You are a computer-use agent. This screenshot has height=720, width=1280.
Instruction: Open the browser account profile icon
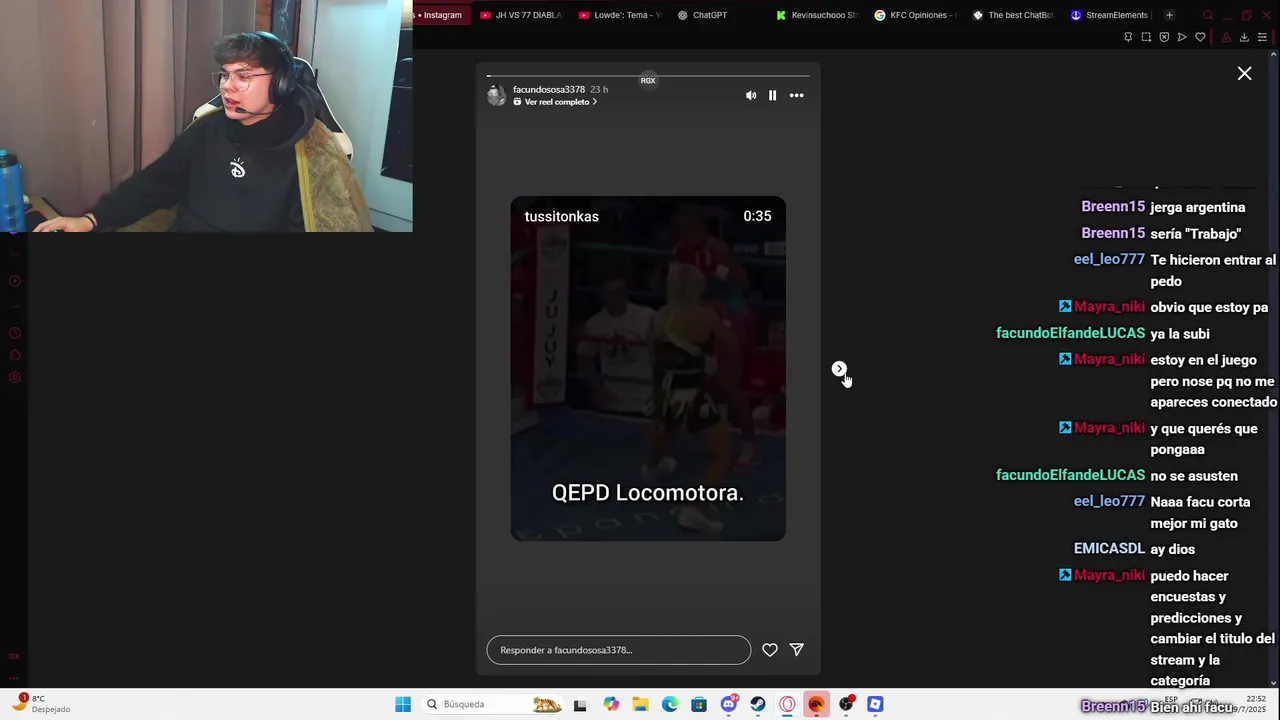point(1226,37)
